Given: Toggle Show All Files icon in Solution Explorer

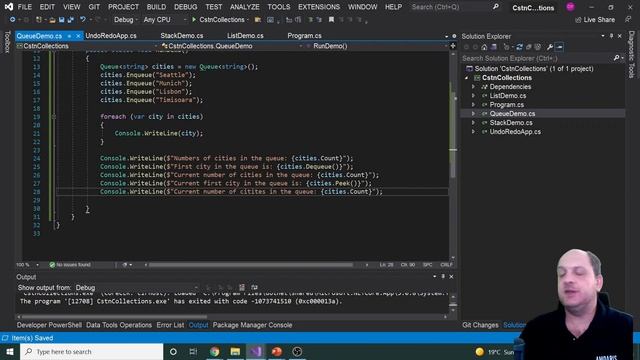Looking at the screenshot, I should pos(538,47).
